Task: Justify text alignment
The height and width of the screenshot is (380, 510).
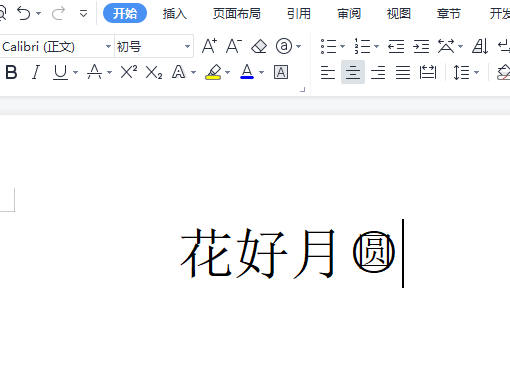Action: 403,72
